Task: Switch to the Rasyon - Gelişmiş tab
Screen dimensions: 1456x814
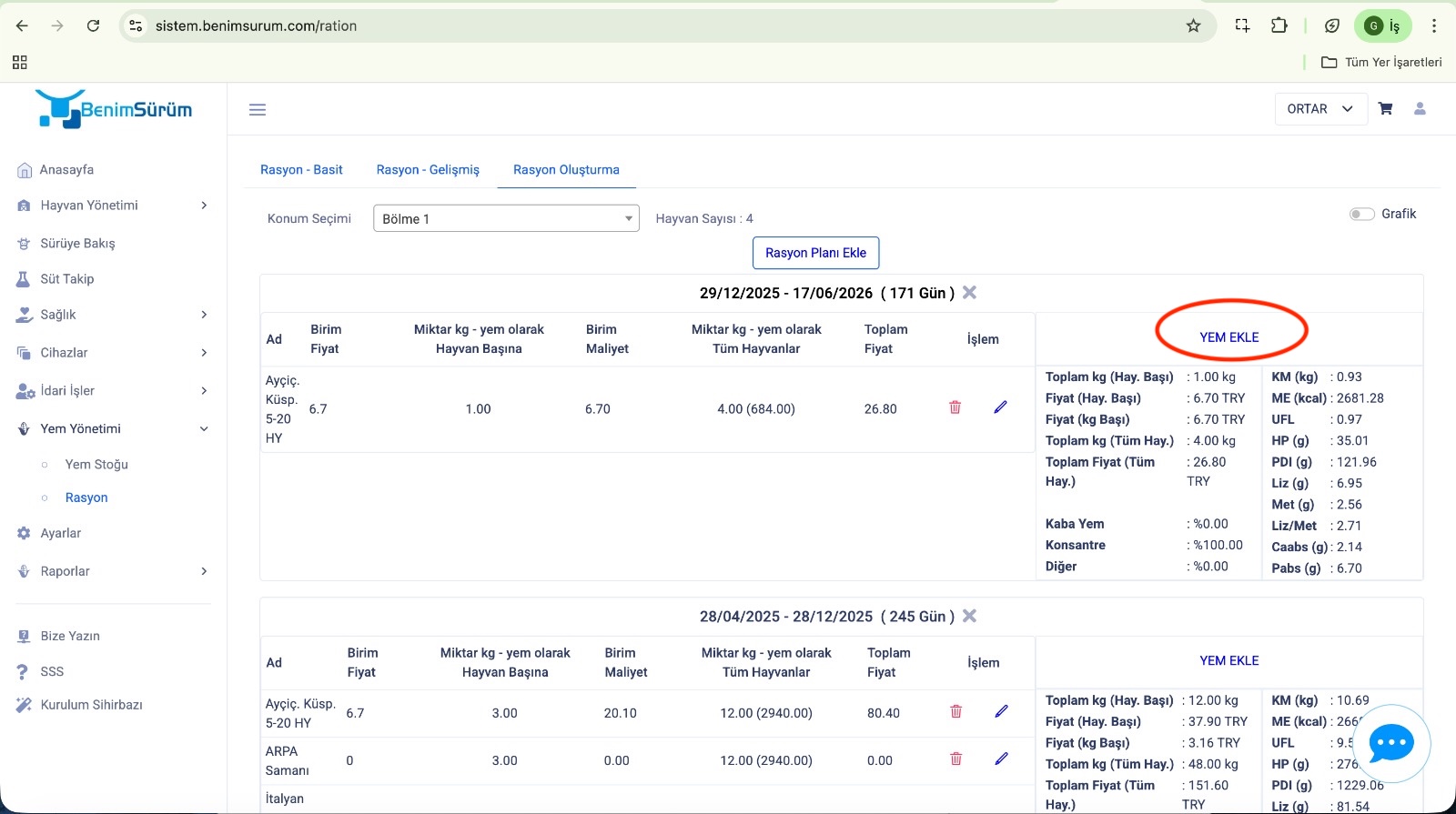Action: coord(428,170)
